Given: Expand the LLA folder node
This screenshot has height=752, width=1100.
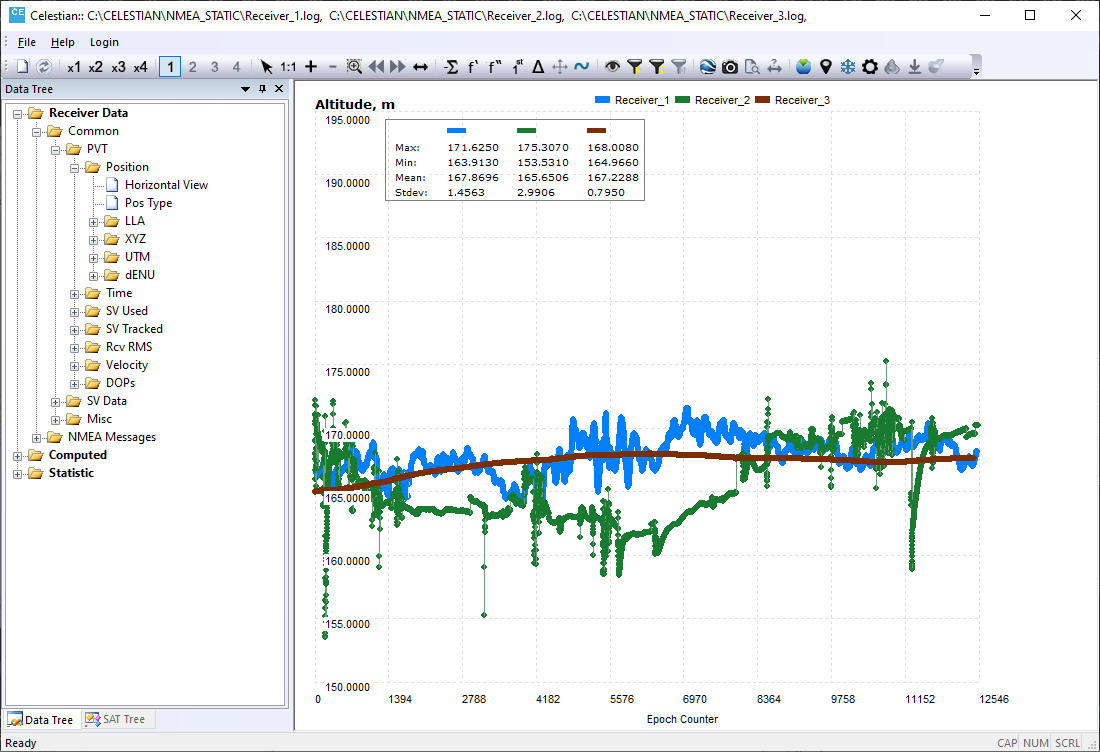Looking at the screenshot, I should click(94, 221).
